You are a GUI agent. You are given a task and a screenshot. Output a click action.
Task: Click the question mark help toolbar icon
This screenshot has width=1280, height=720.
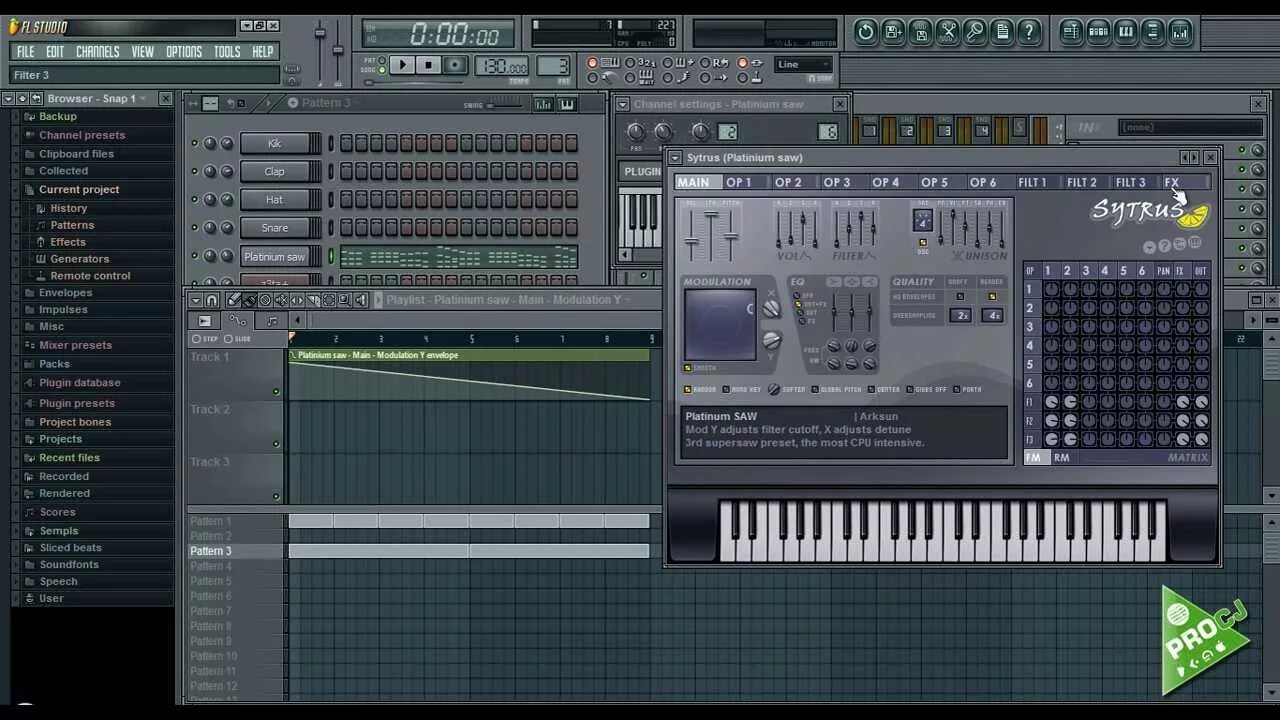[x=1029, y=32]
